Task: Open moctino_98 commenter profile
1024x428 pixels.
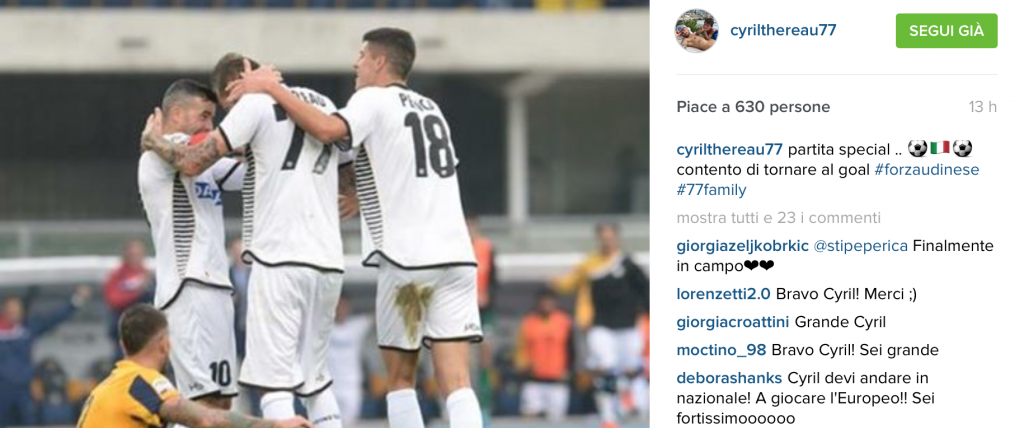Action: pos(721,350)
